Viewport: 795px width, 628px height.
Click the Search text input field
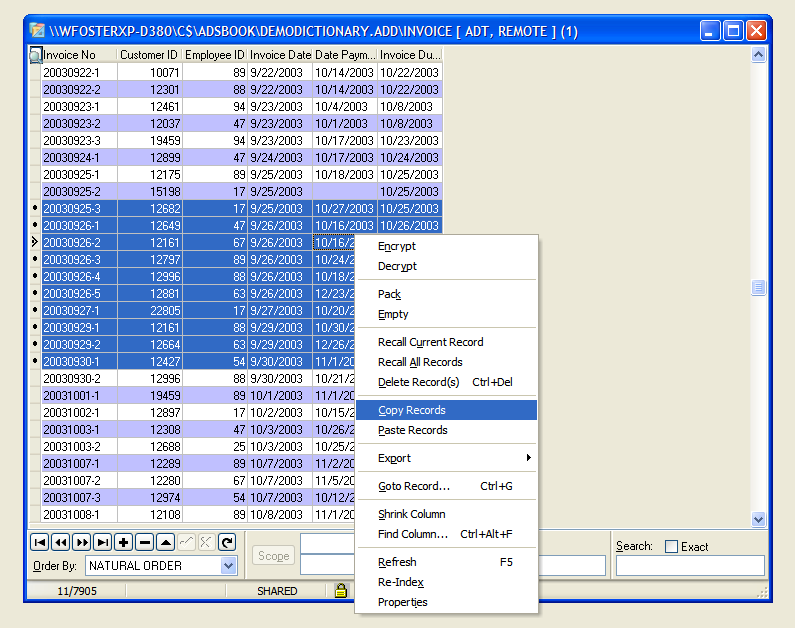coord(690,566)
